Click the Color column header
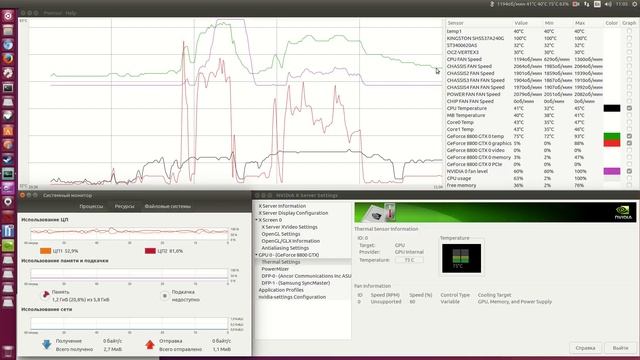This screenshot has height=360, width=640. 611,23
